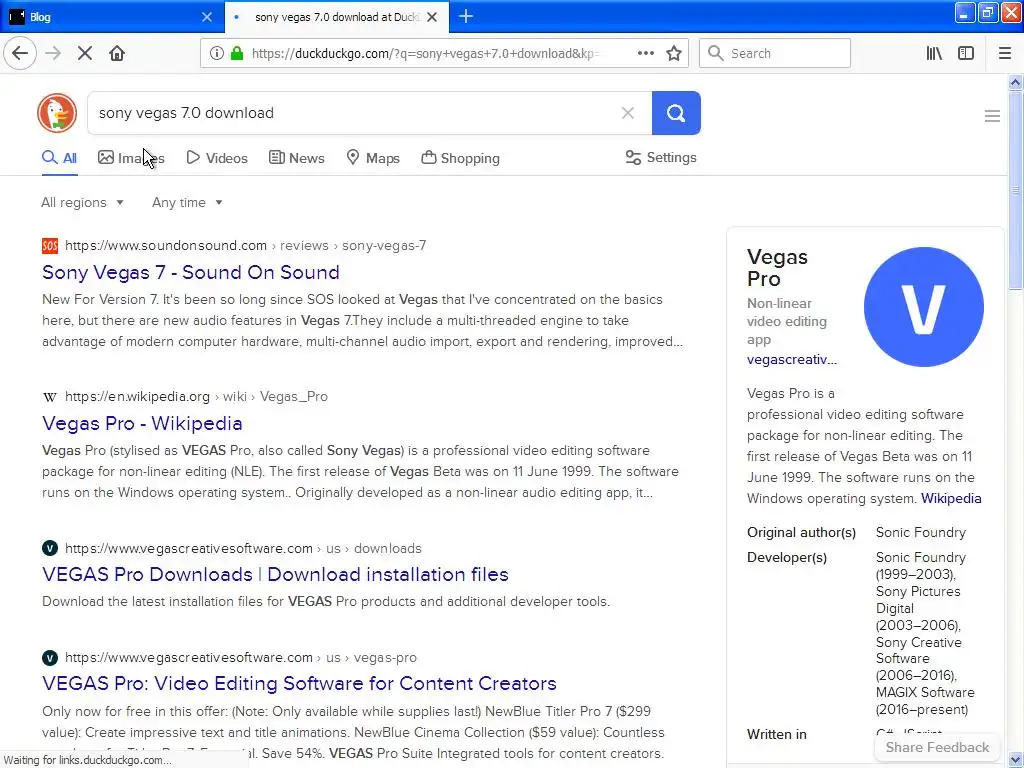This screenshot has height=768, width=1024.
Task: Open VEGAS Pro Downloads result link
Action: [276, 574]
